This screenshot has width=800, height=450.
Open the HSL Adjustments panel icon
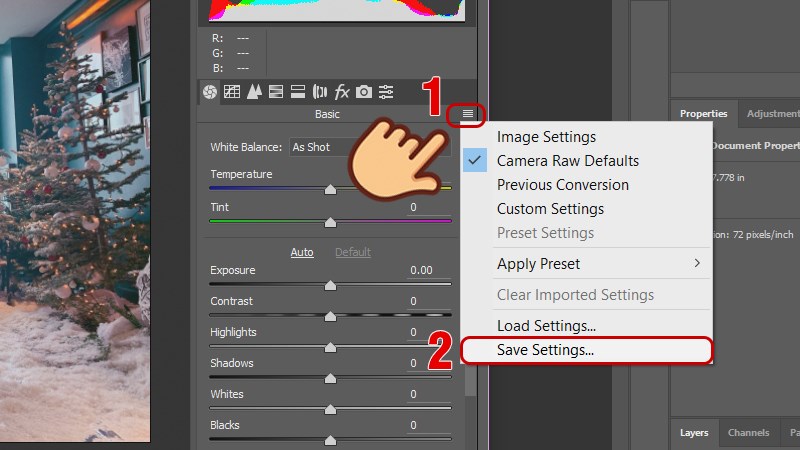click(x=276, y=92)
